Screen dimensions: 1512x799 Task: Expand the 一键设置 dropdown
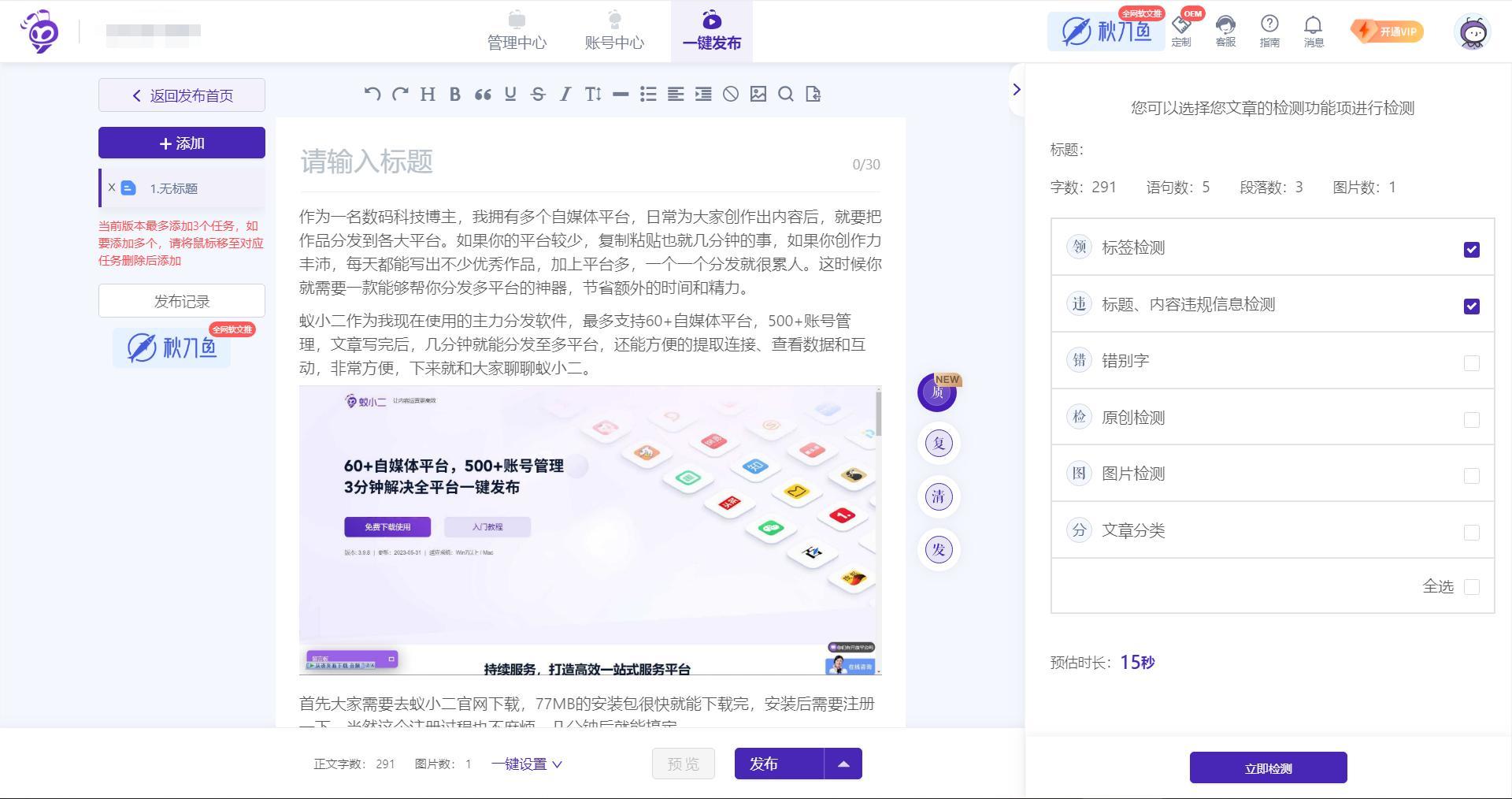526,764
